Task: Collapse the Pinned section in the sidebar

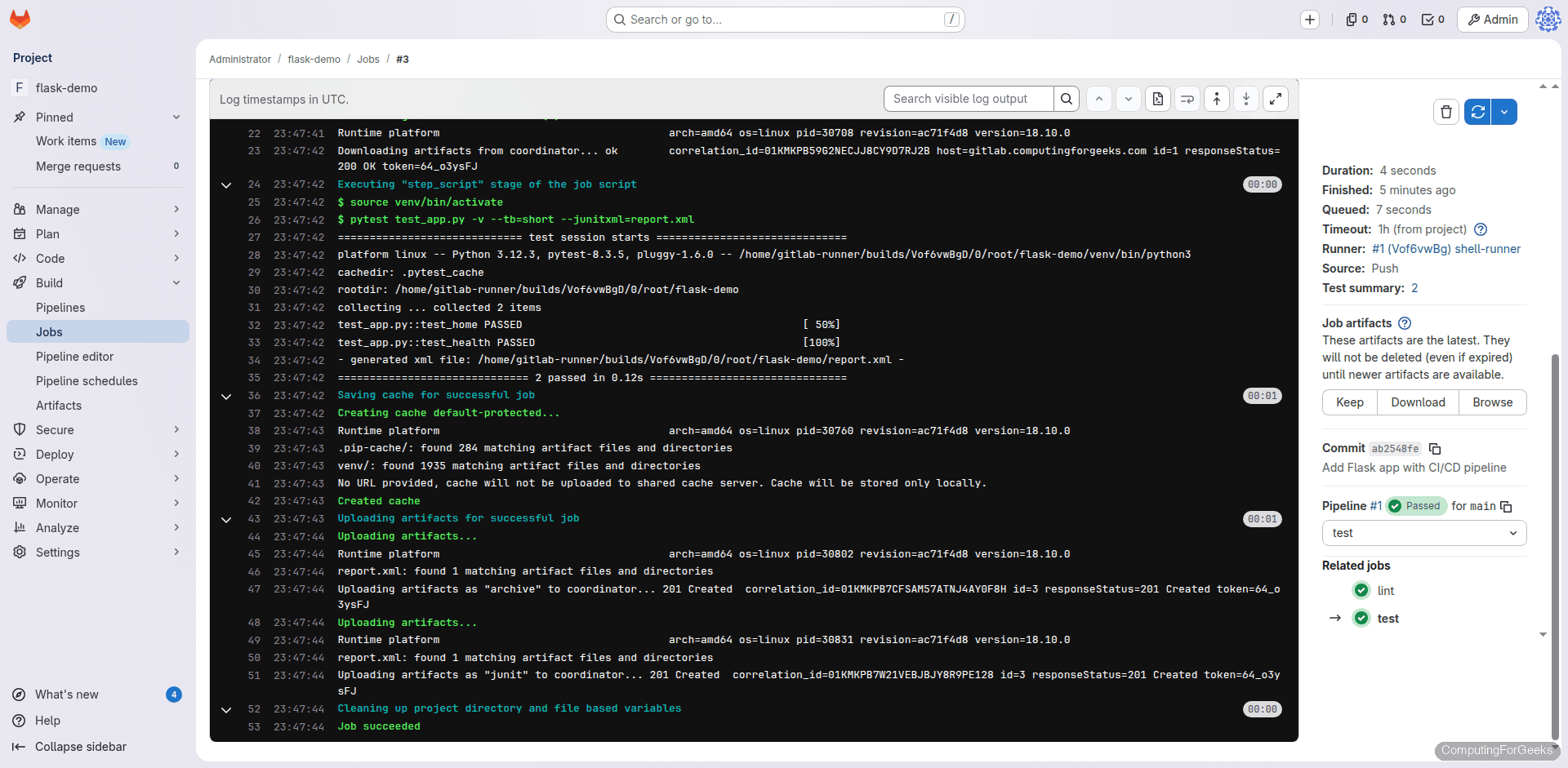Action: [x=176, y=117]
